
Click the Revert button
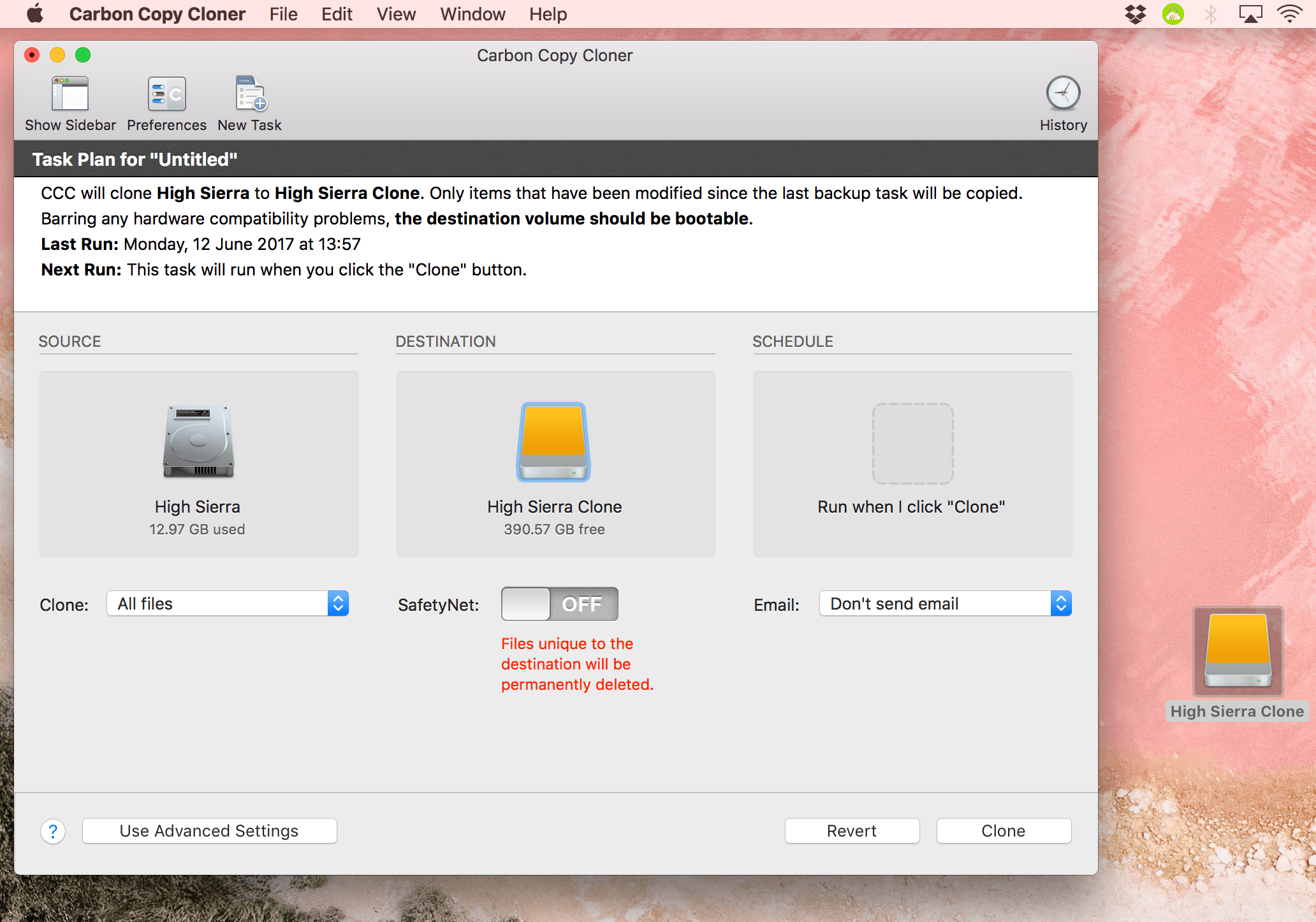(x=852, y=831)
